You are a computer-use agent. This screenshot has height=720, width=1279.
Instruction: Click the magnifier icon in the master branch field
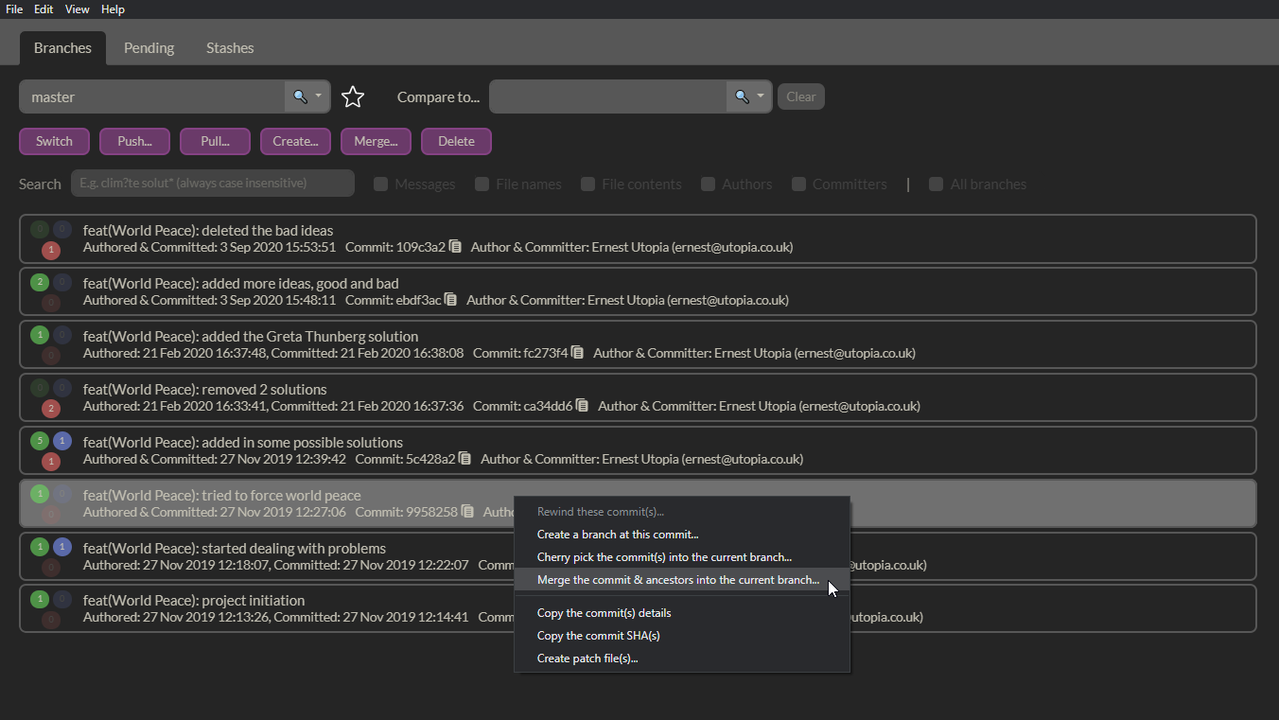pyautogui.click(x=299, y=97)
